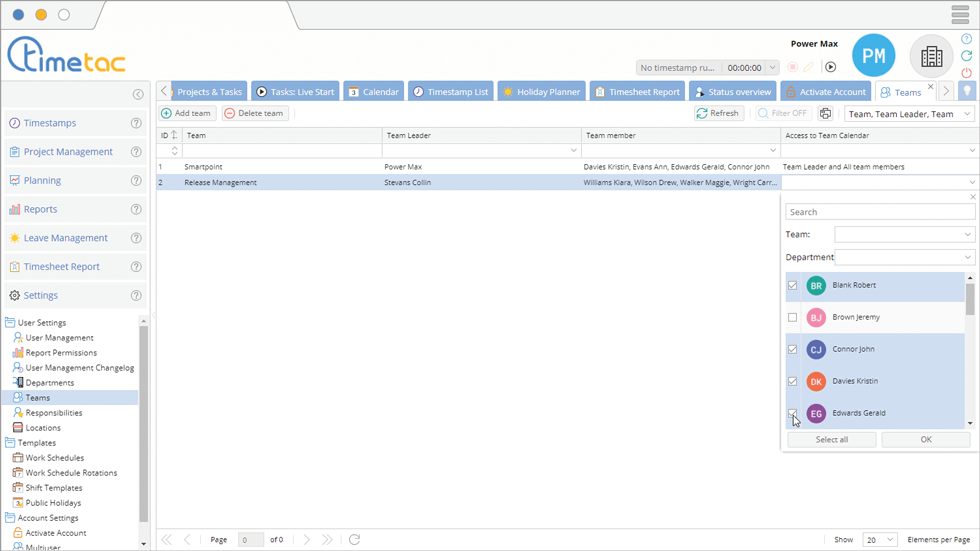This screenshot has width=980, height=551.
Task: Click the lightbulb tips icon
Action: pos(967,91)
